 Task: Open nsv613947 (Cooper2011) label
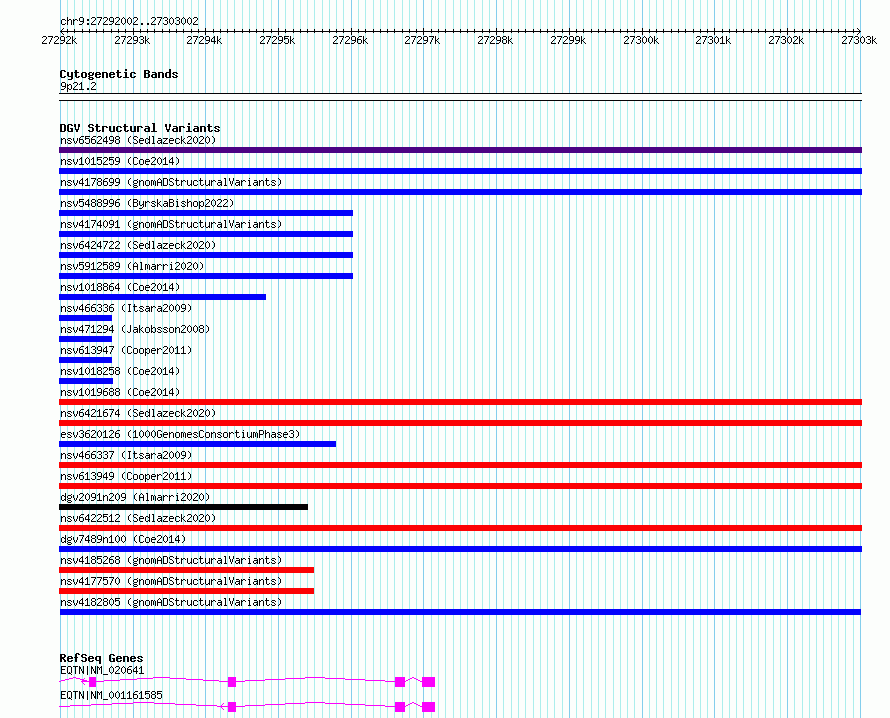126,350
